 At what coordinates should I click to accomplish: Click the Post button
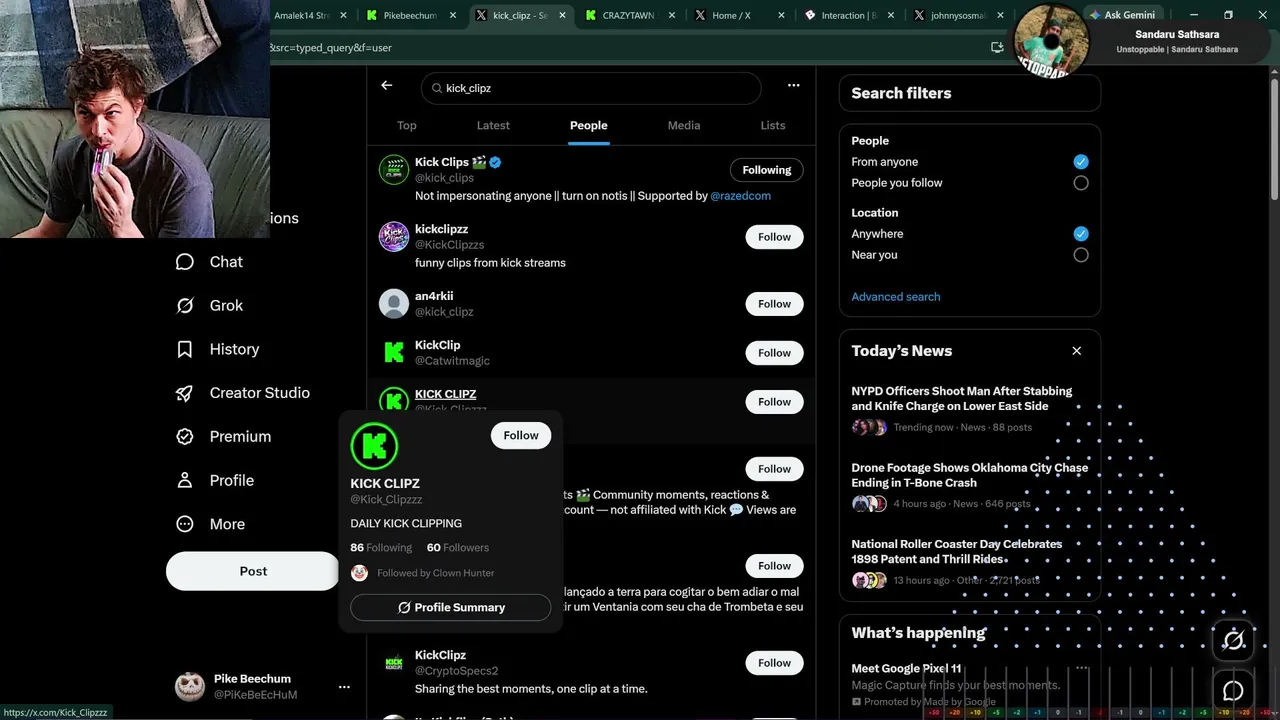[x=253, y=571]
